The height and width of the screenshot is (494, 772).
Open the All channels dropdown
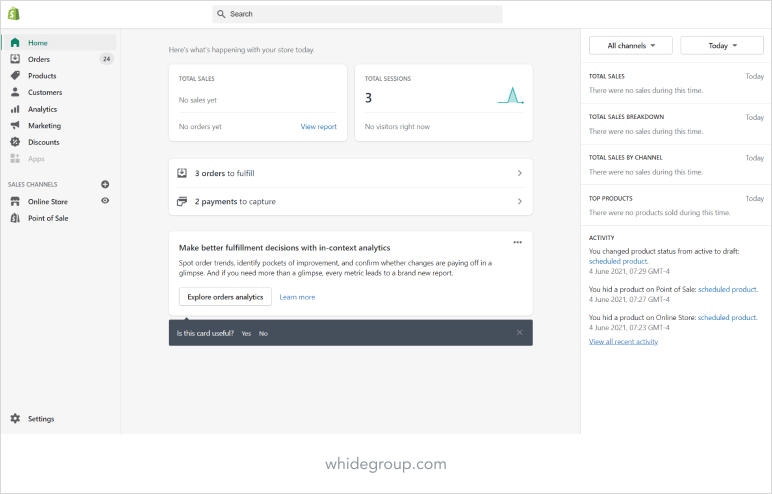[631, 45]
